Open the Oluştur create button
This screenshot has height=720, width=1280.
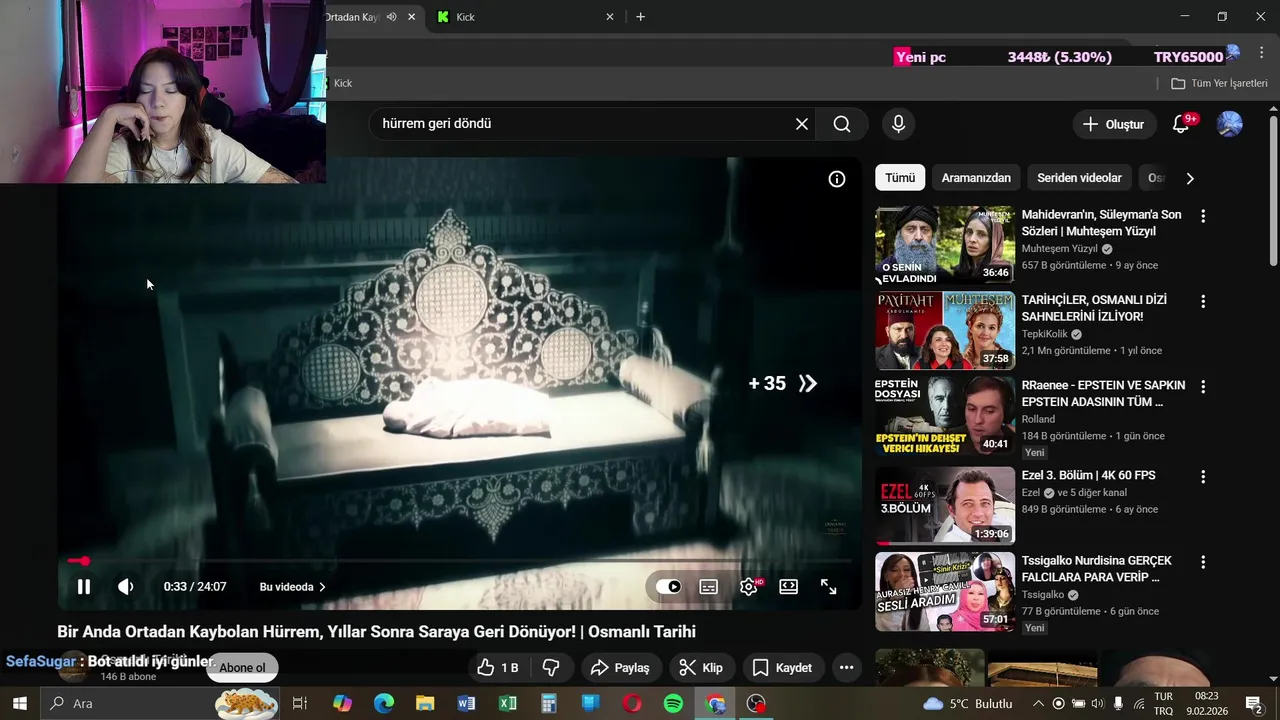[x=1113, y=124]
